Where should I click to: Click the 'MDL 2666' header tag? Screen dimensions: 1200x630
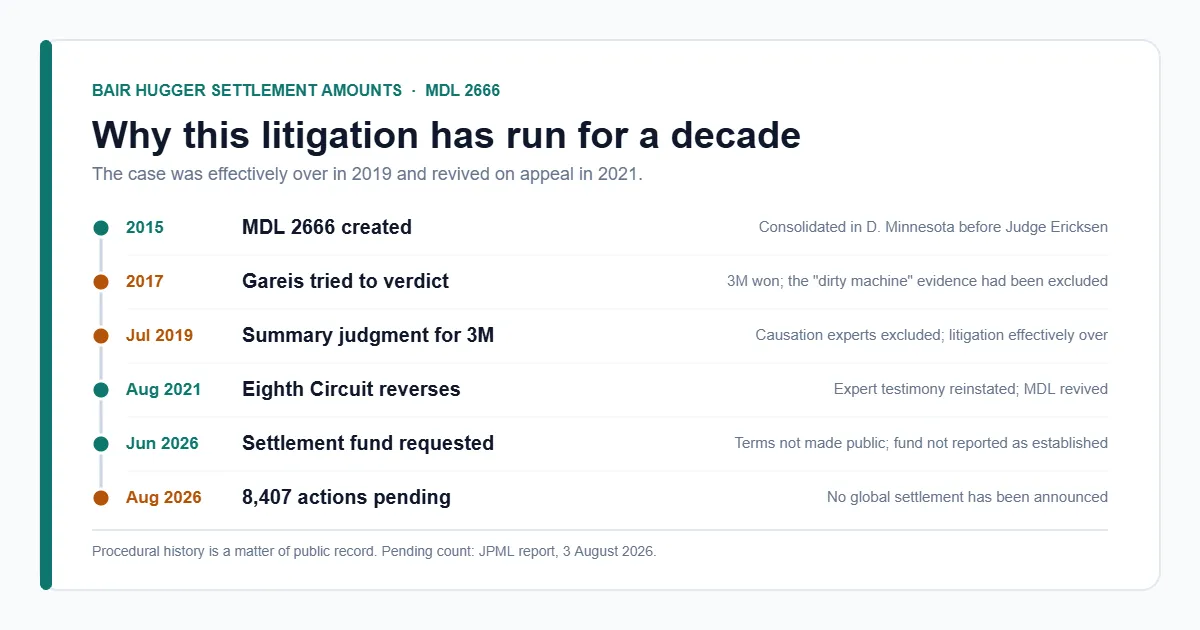pos(463,90)
